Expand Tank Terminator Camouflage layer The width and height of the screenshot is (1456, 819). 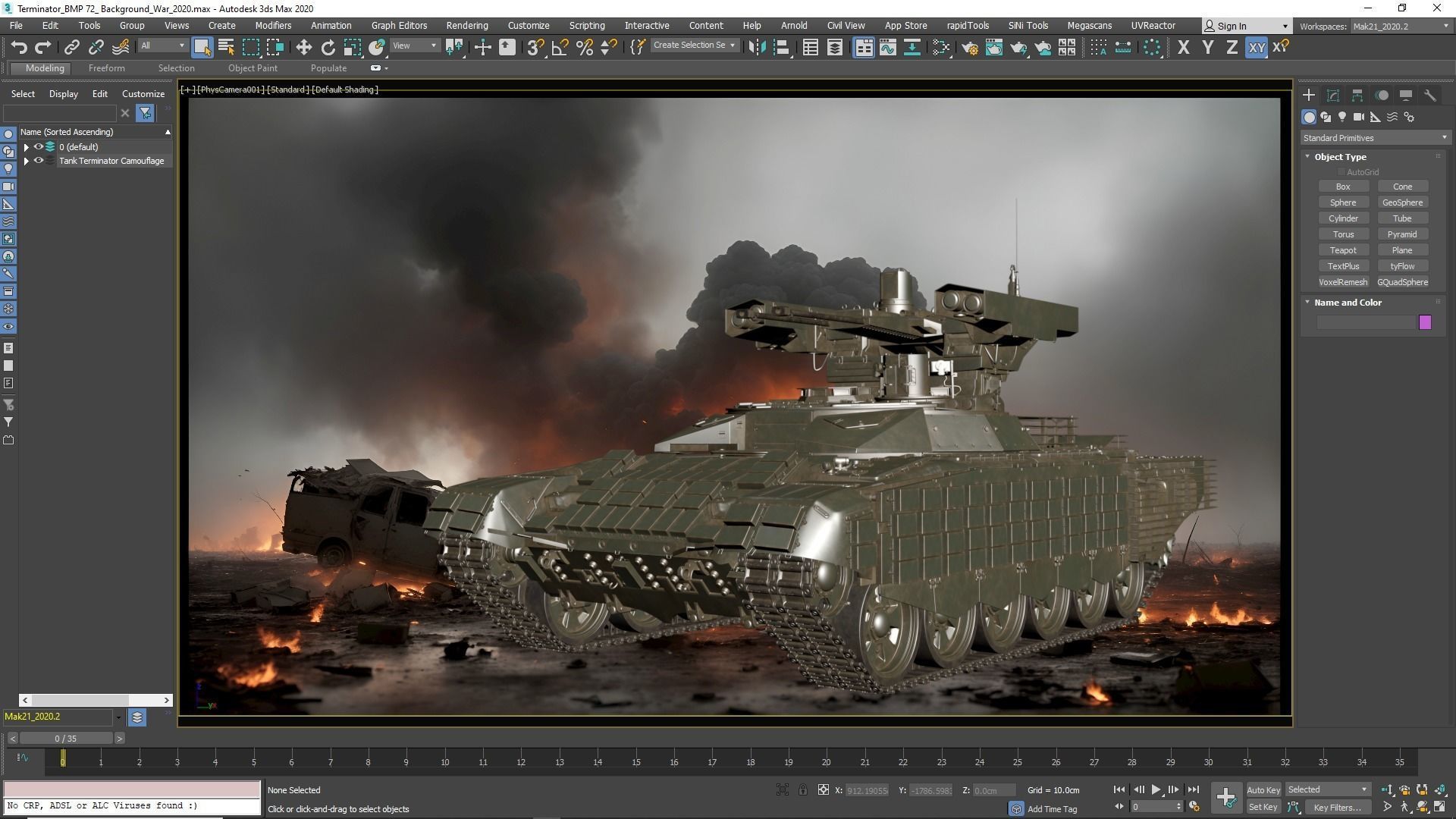26,161
